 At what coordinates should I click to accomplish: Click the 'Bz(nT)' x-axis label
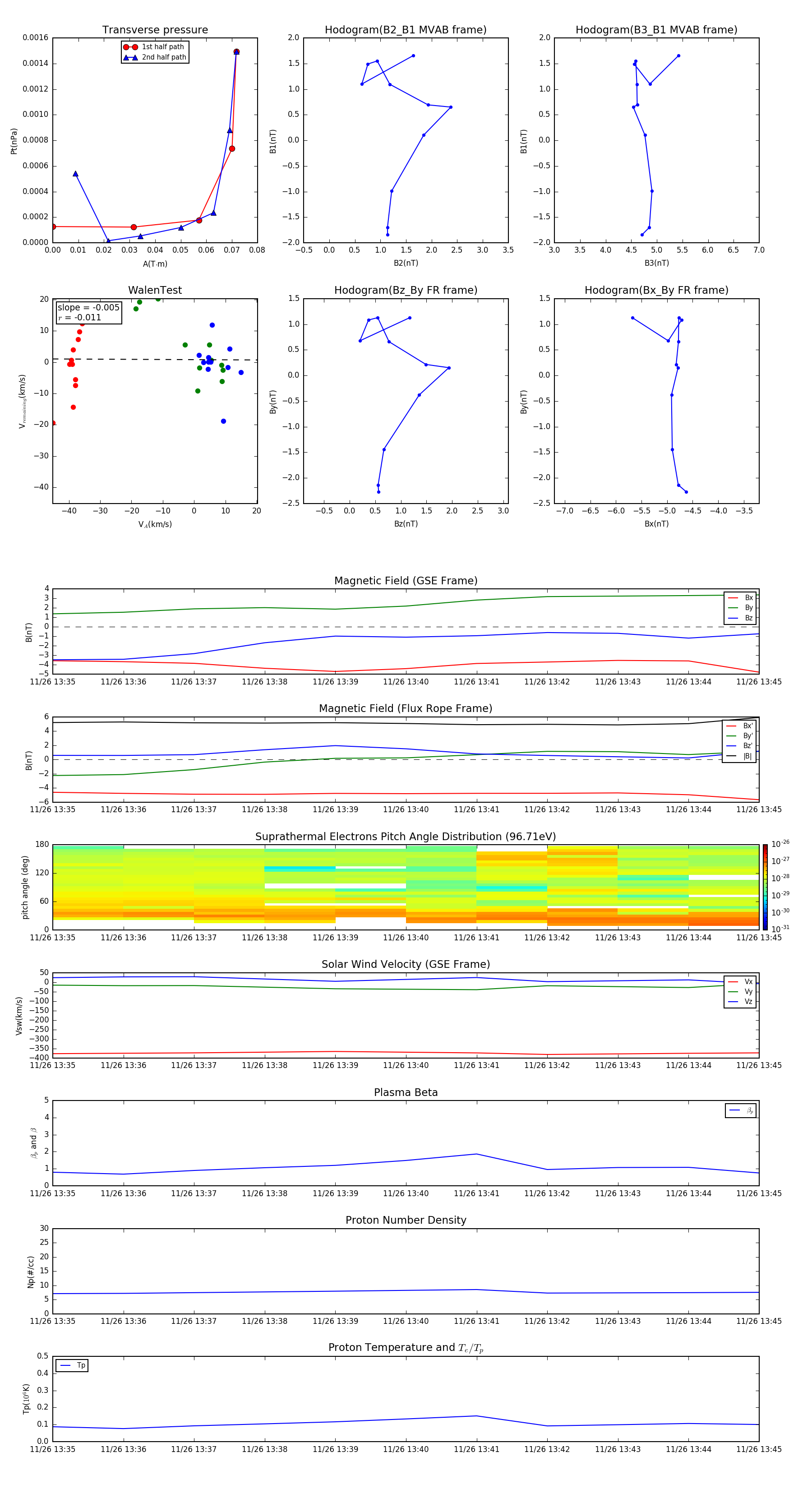tap(406, 524)
